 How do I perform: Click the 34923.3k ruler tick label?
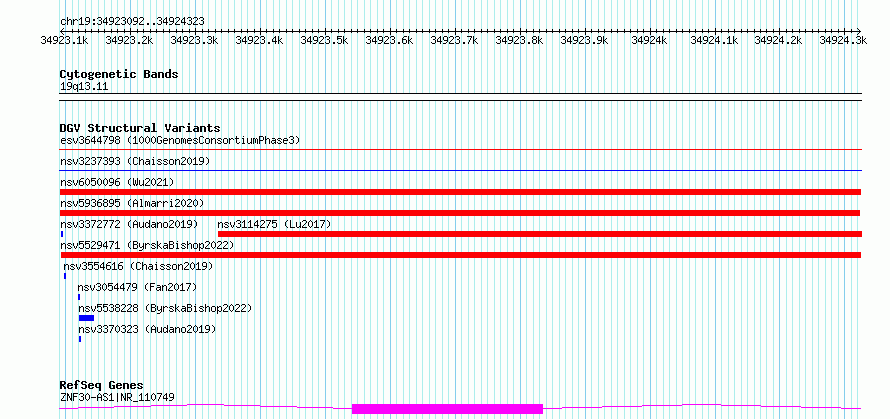coord(195,40)
